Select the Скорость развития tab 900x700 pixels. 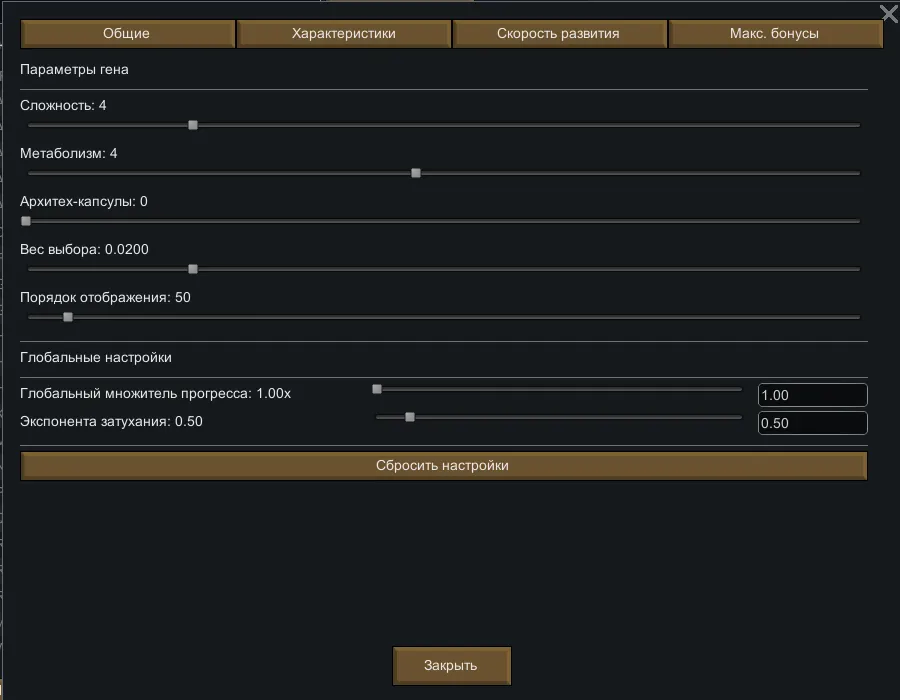coord(558,34)
